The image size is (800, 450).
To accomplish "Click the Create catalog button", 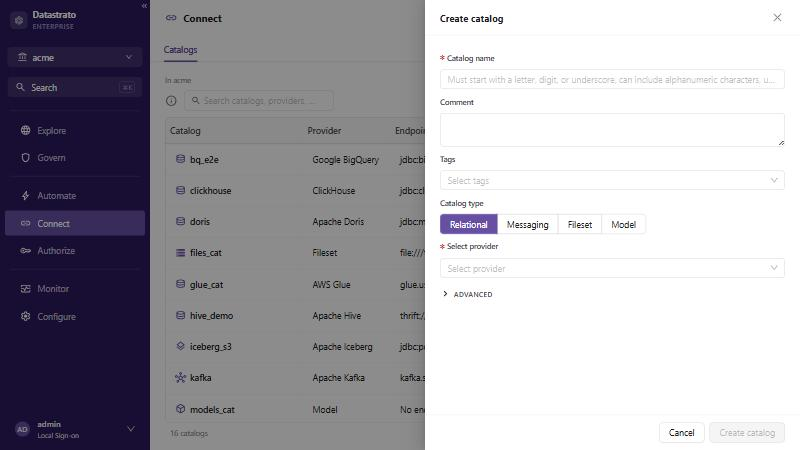I will tap(747, 433).
